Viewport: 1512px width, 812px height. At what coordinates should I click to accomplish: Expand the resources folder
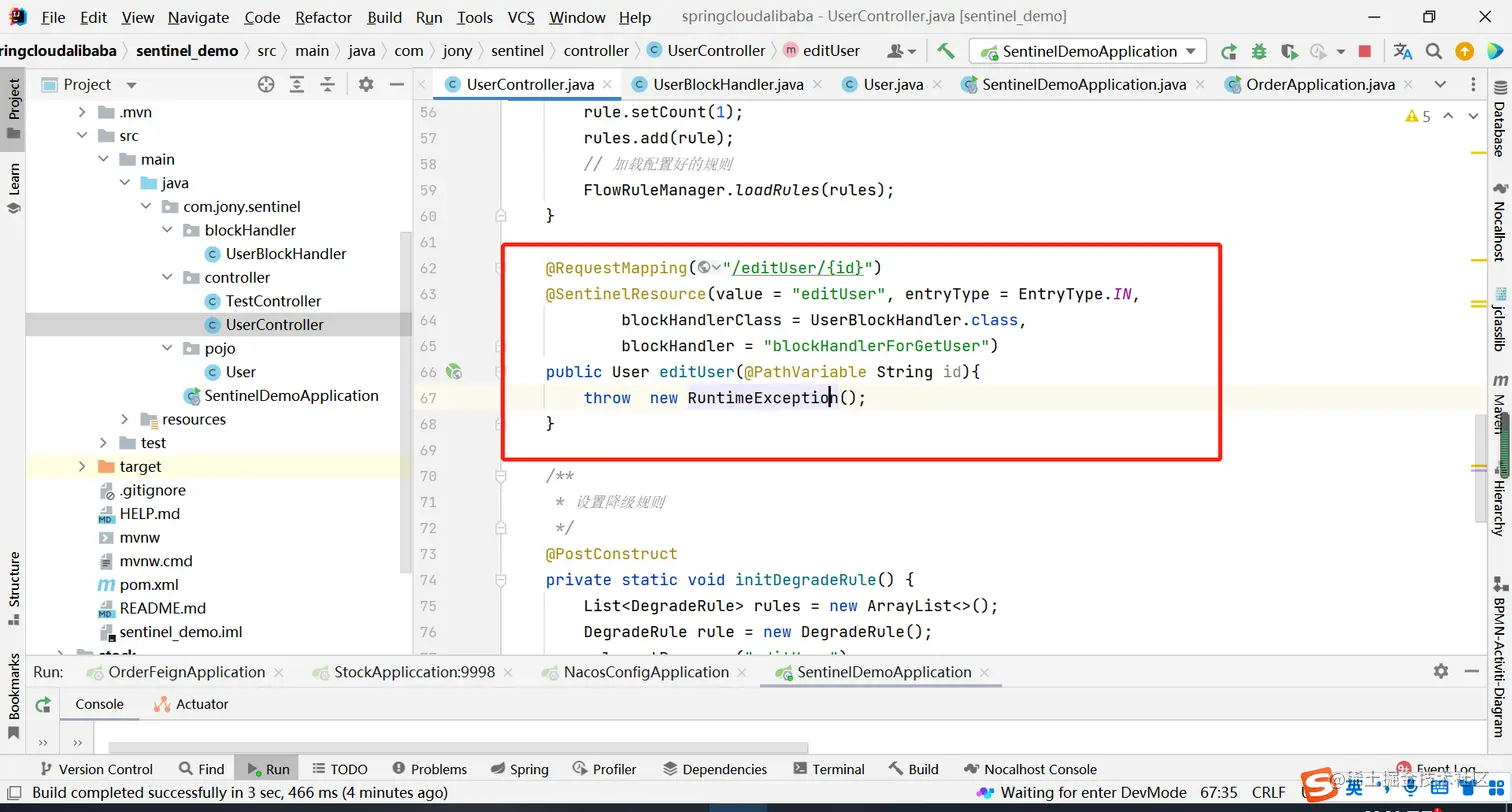(x=125, y=420)
